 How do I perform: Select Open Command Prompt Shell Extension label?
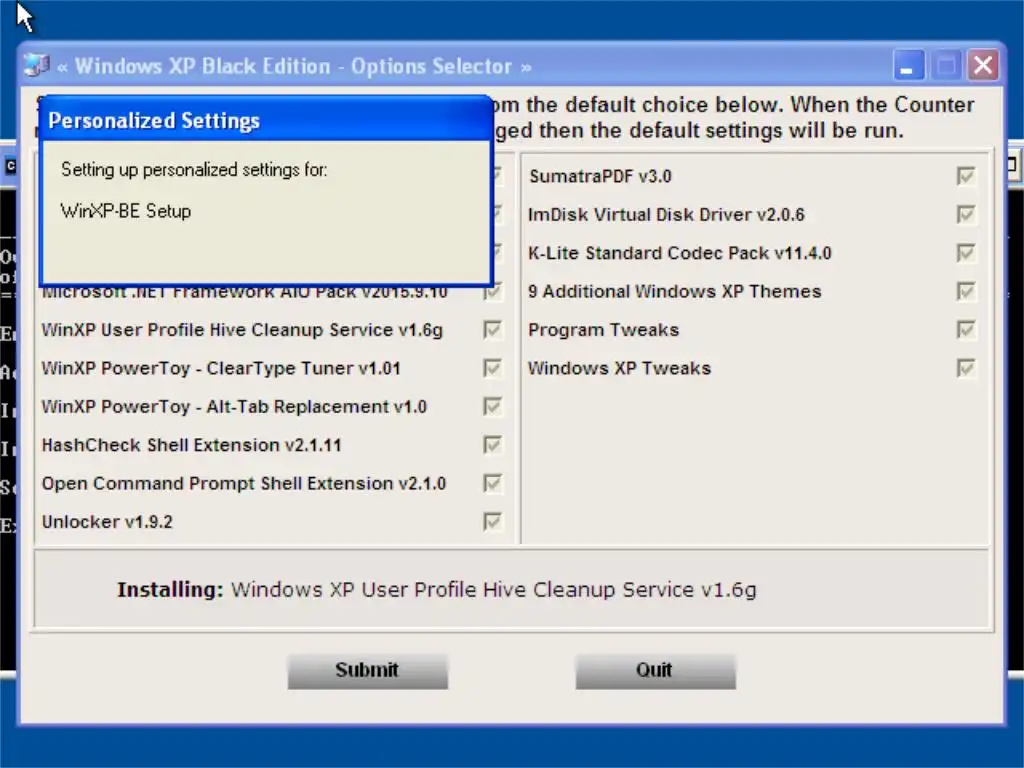coord(244,484)
